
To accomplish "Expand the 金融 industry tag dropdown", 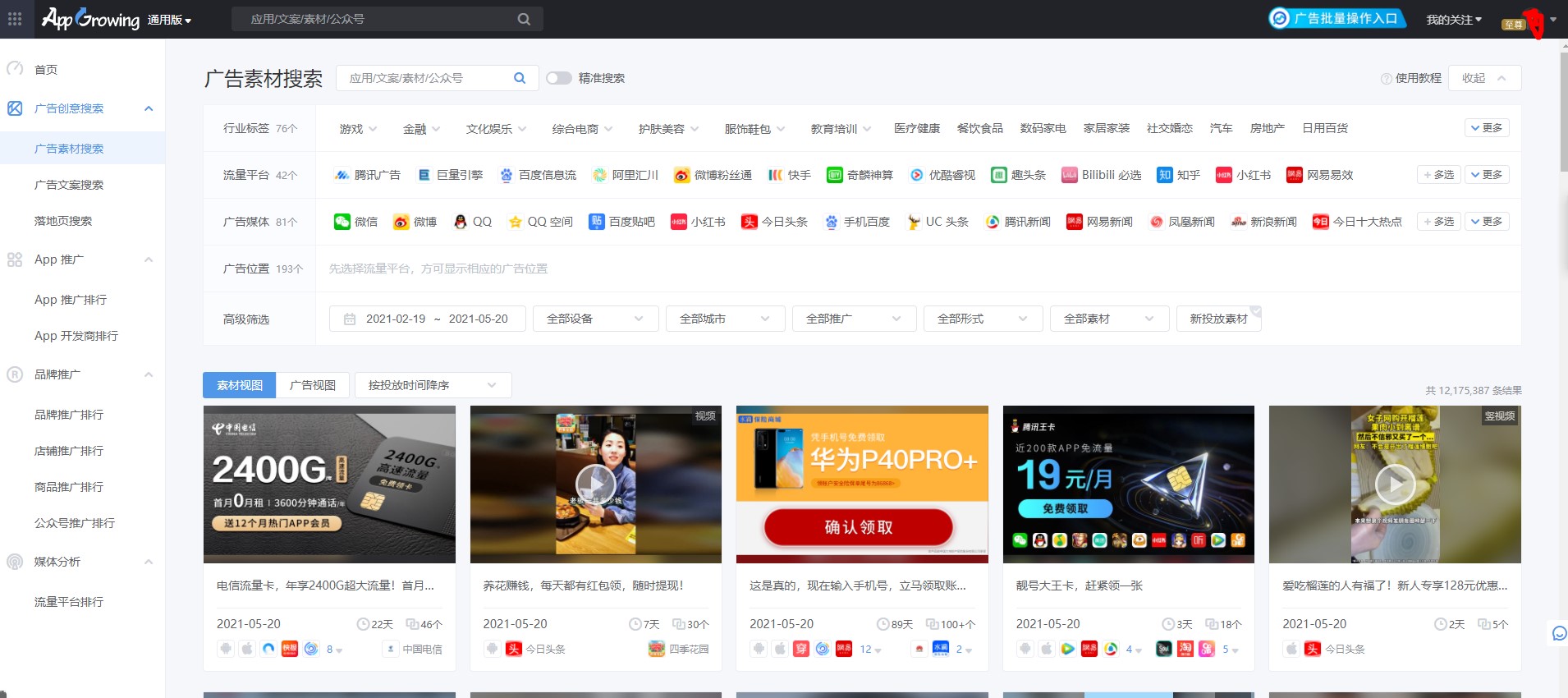I will (x=422, y=129).
